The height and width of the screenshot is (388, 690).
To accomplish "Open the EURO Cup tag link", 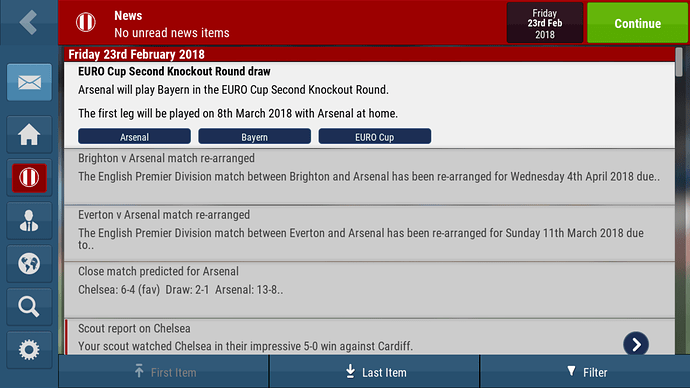I will point(374,136).
